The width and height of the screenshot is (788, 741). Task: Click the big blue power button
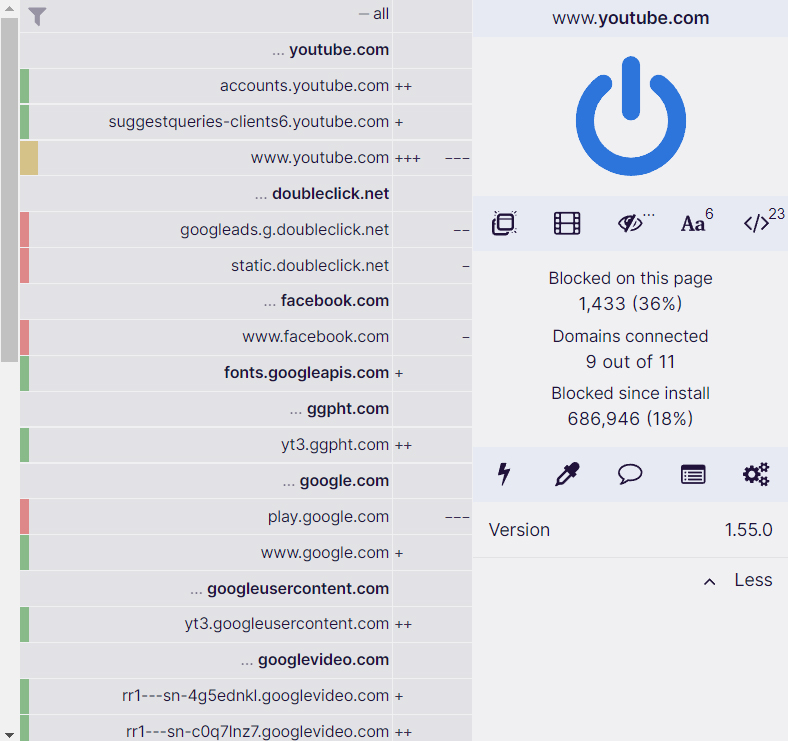pos(631,116)
